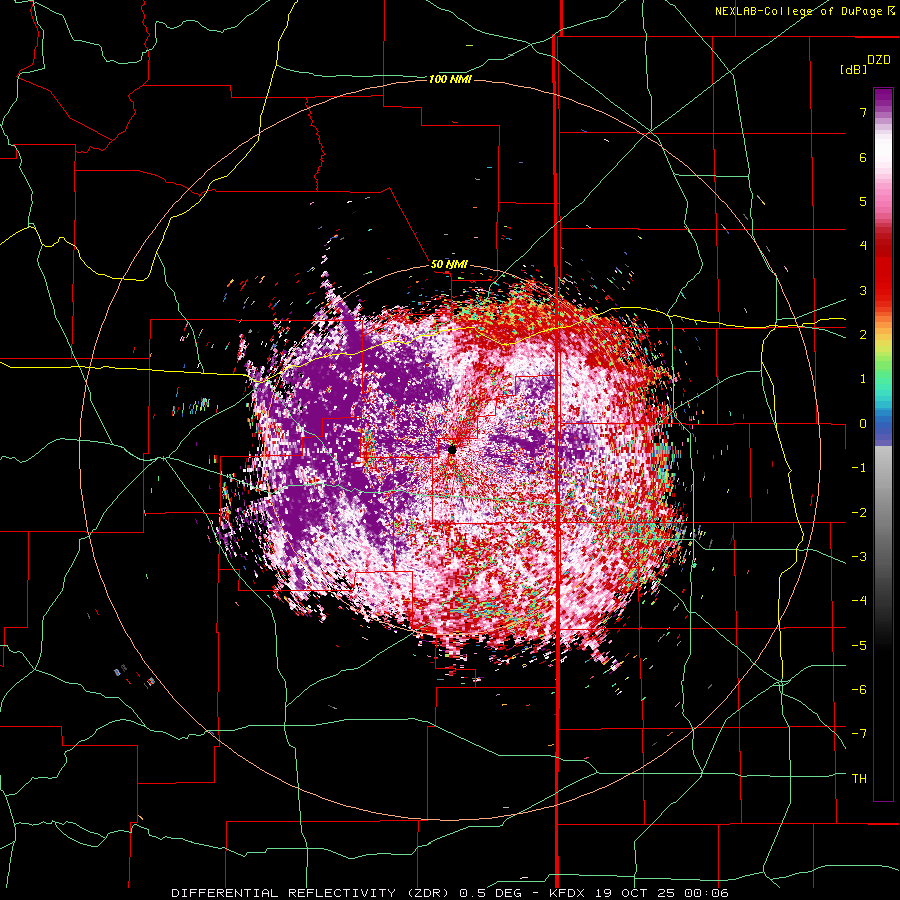This screenshot has width=900, height=900.
Task: Click the 7 value on the color scale
Action: tap(863, 112)
